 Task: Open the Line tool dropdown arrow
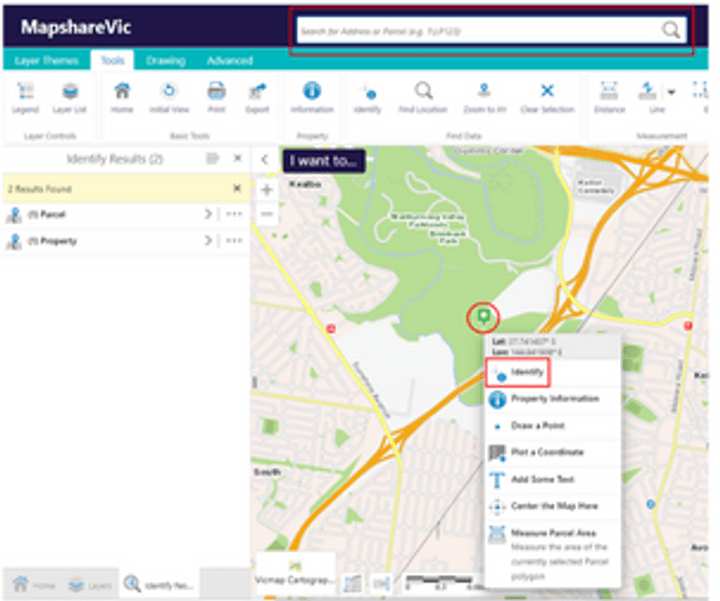tap(671, 92)
